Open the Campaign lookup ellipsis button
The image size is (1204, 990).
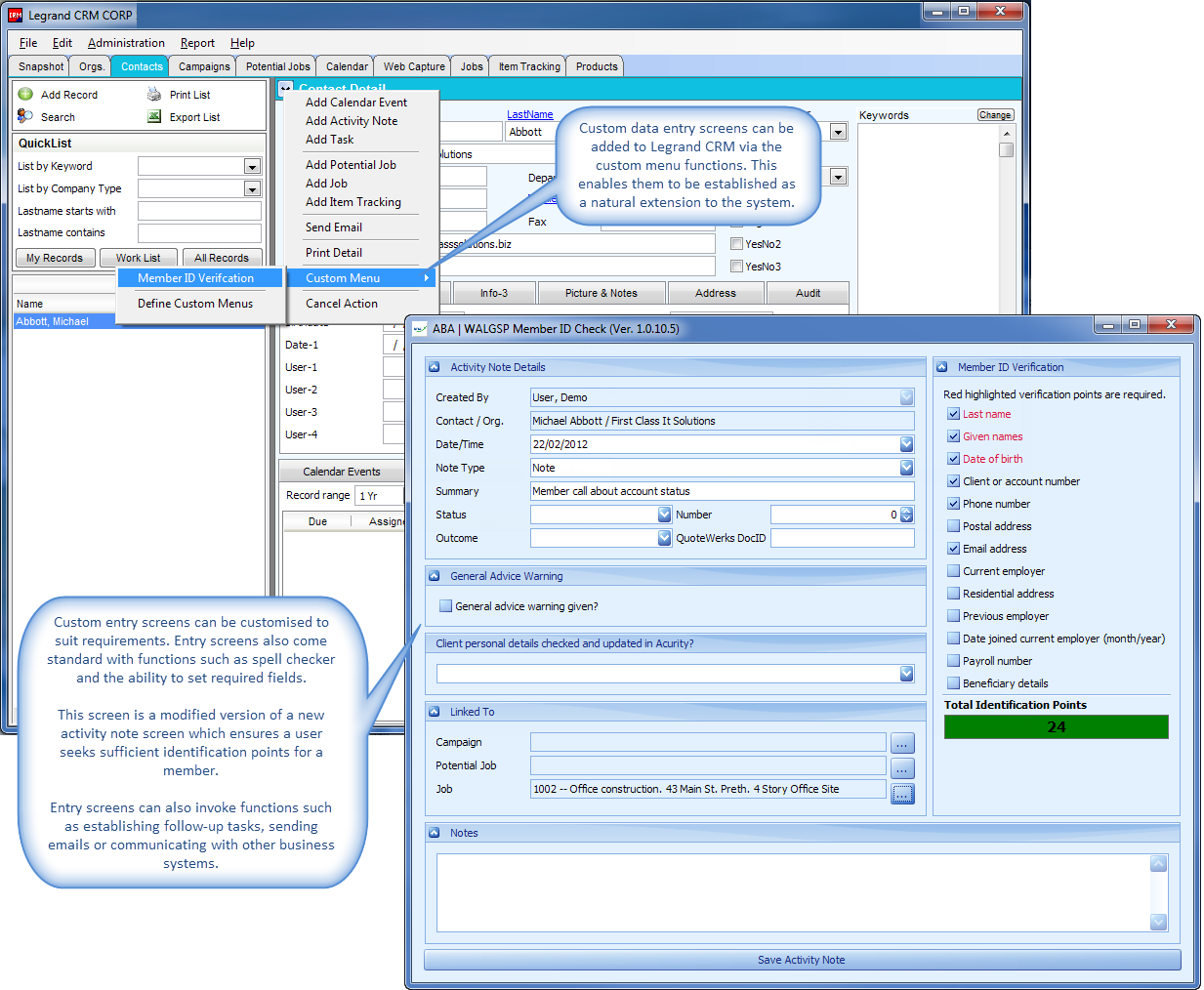pyautogui.click(x=902, y=743)
